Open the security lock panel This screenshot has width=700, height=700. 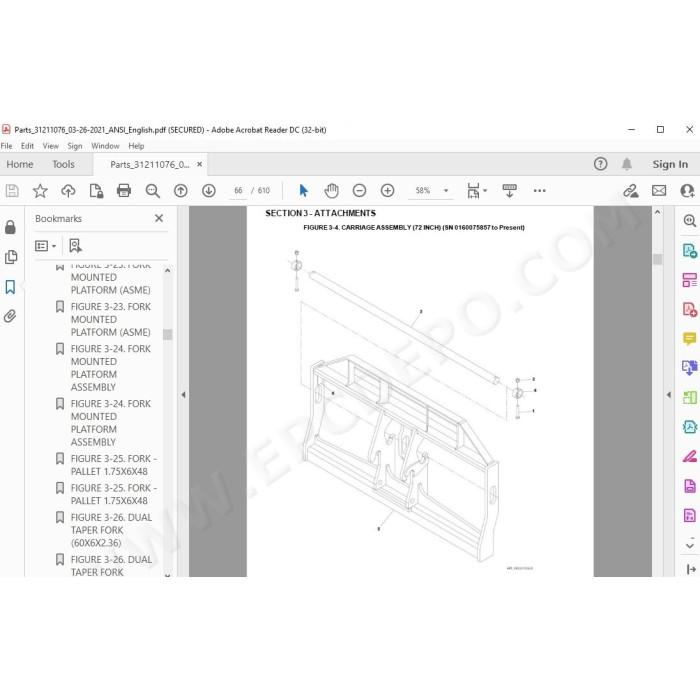click(10, 227)
